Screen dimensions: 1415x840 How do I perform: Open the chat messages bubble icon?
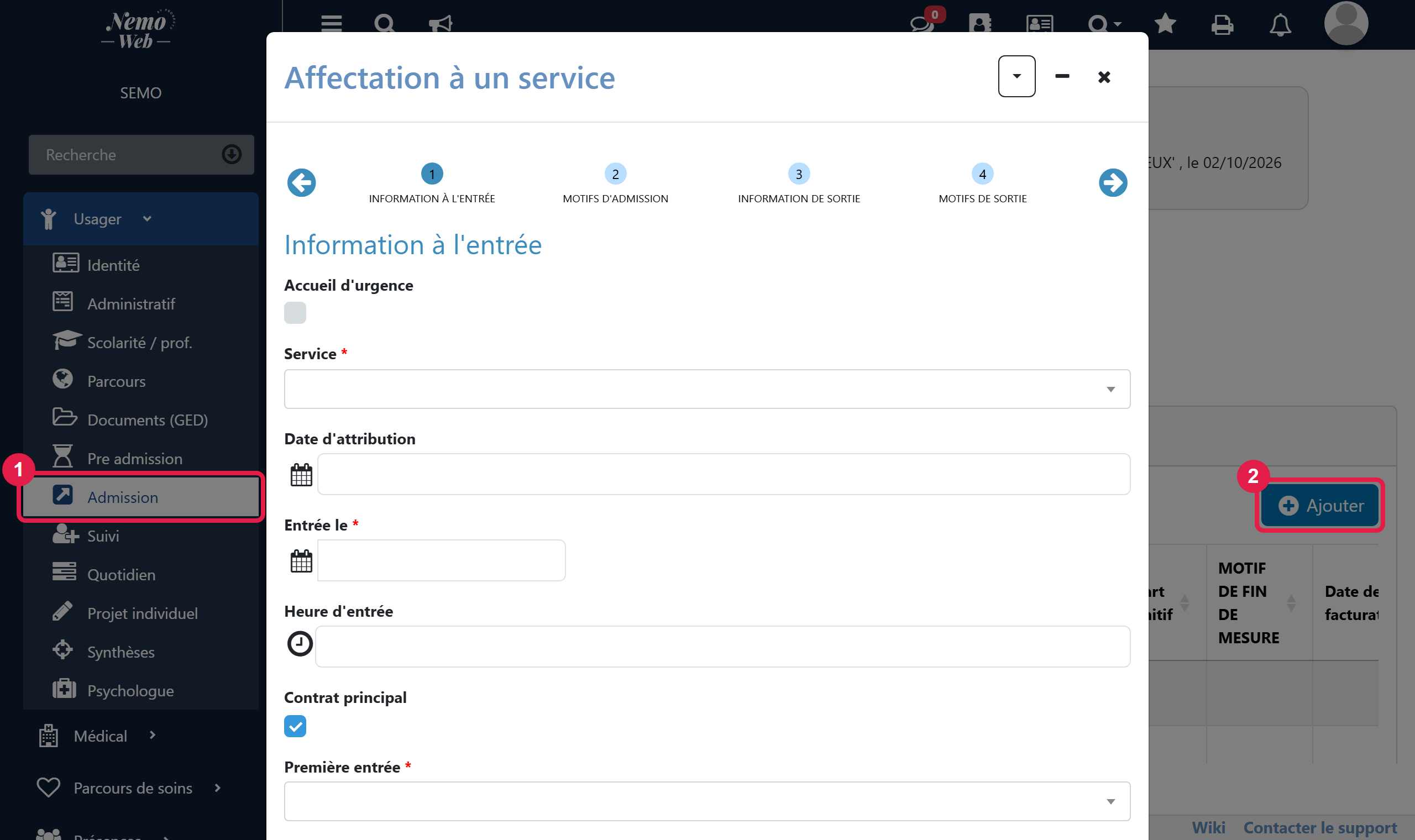pos(921,24)
